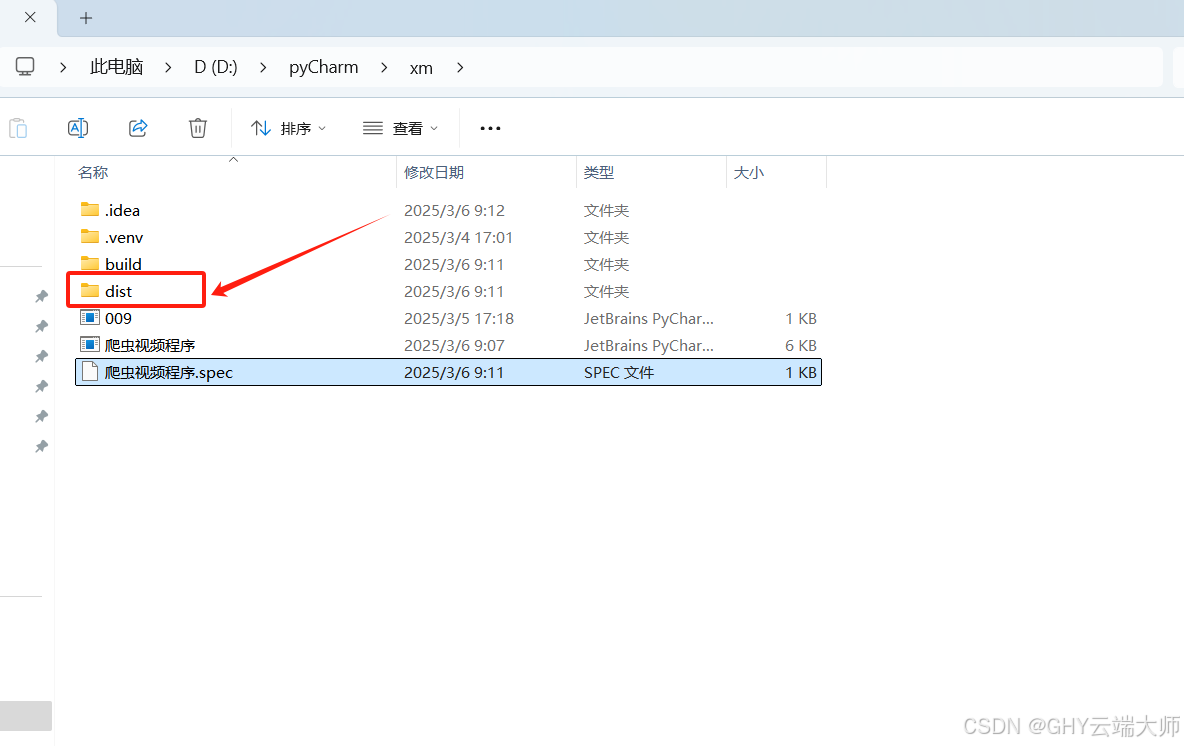Sort by 修改日期 column header
This screenshot has height=746, width=1184.
433,173
